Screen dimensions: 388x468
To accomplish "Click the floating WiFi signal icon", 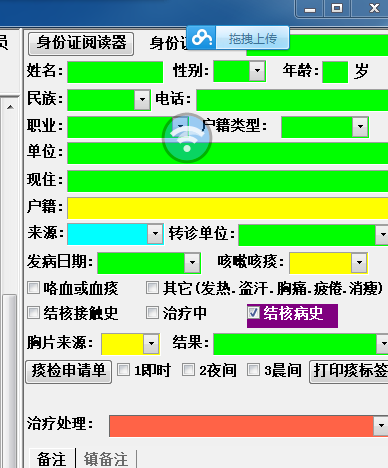I will pos(187,138).
